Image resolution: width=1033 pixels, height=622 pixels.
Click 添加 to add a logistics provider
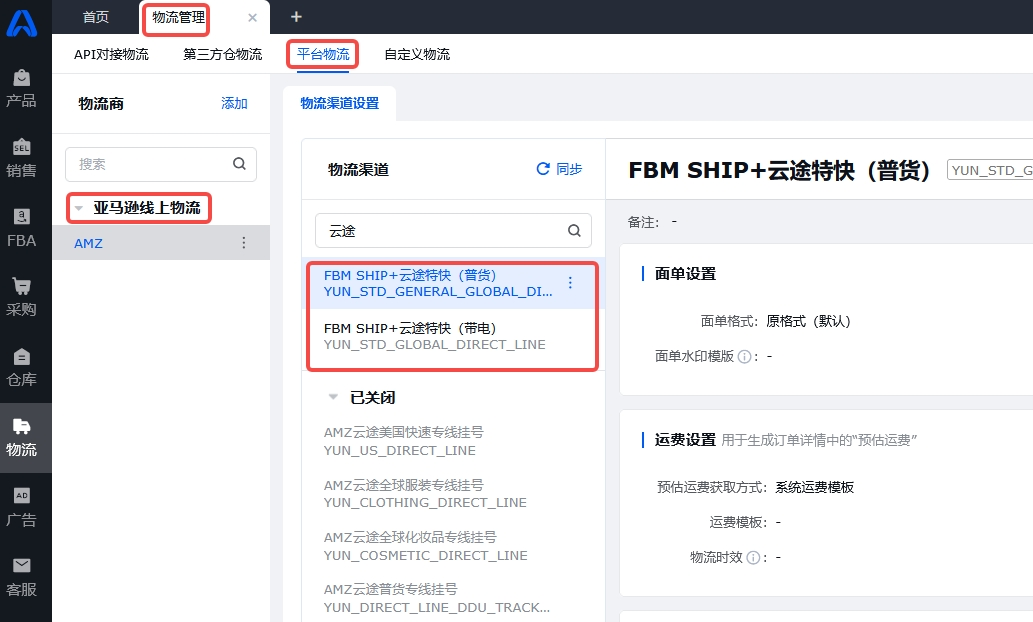pyautogui.click(x=234, y=103)
